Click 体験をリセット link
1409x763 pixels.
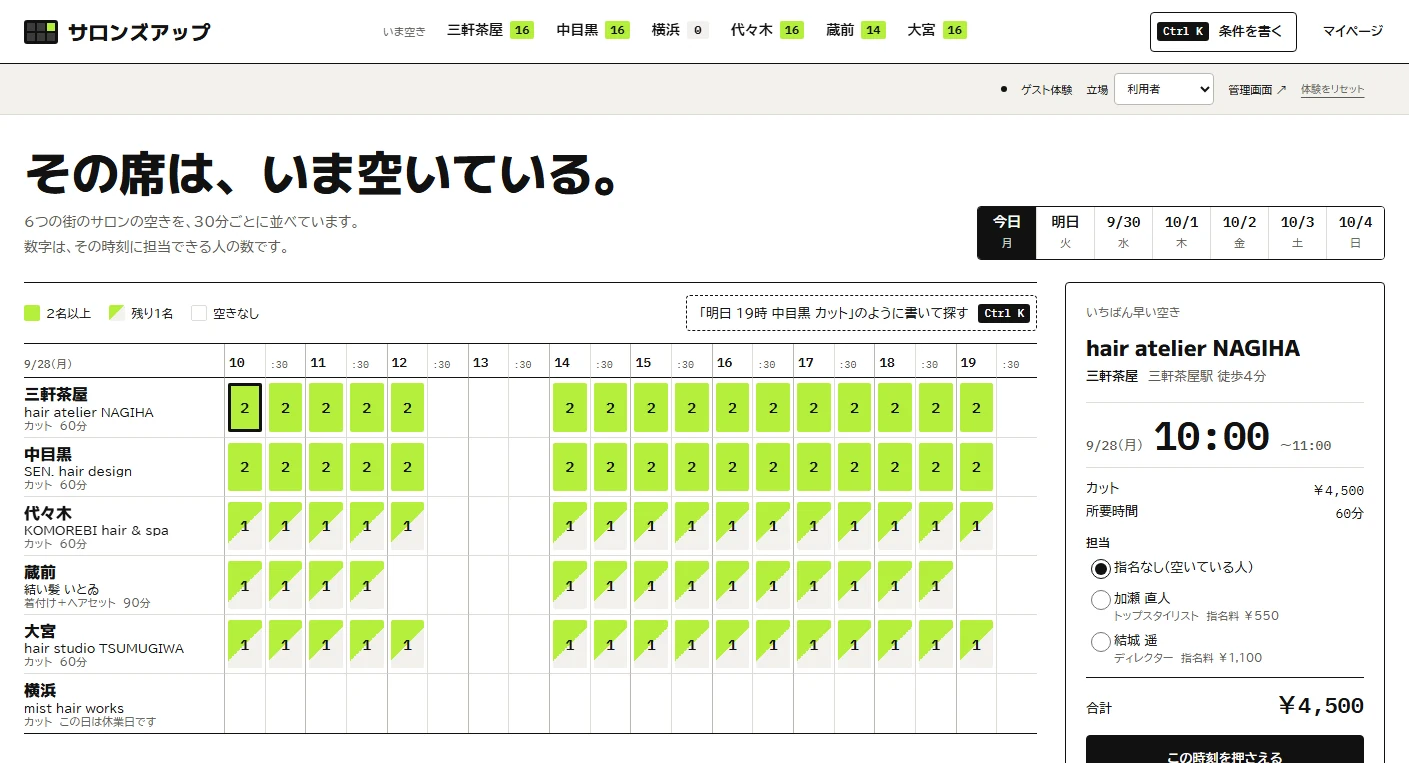[1332, 90]
